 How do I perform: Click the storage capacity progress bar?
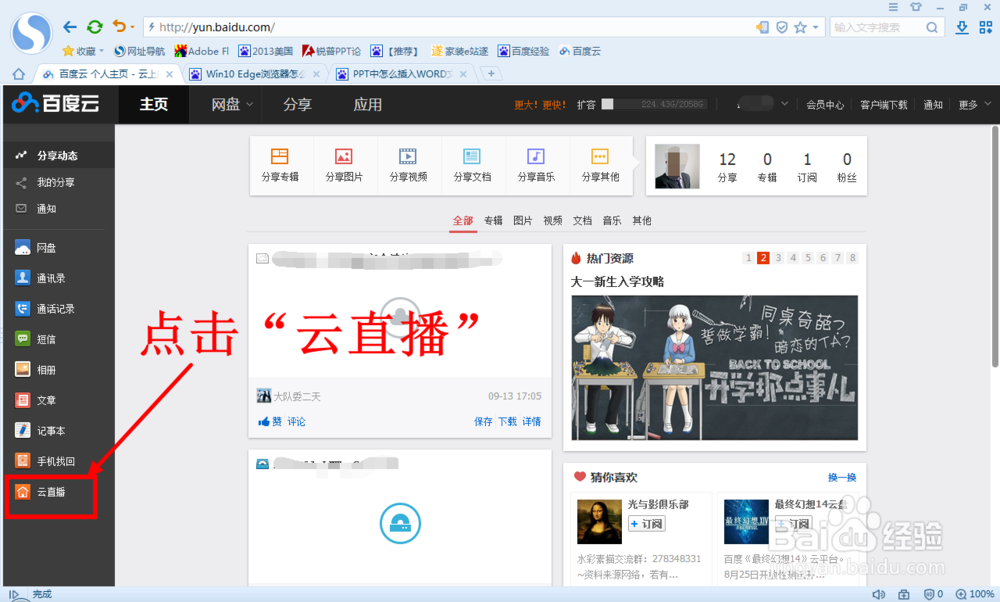pos(654,104)
